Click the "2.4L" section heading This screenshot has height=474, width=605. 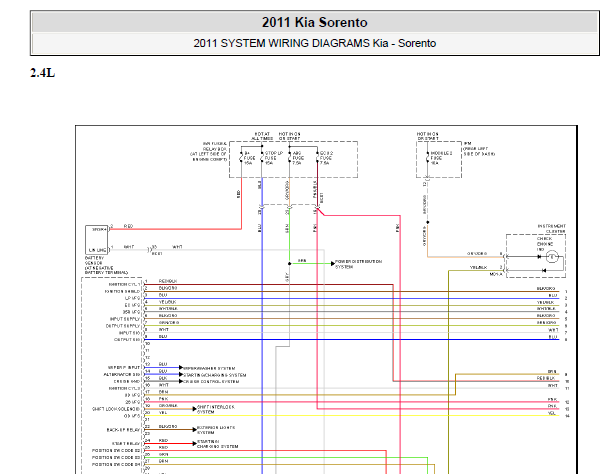pyautogui.click(x=42, y=73)
